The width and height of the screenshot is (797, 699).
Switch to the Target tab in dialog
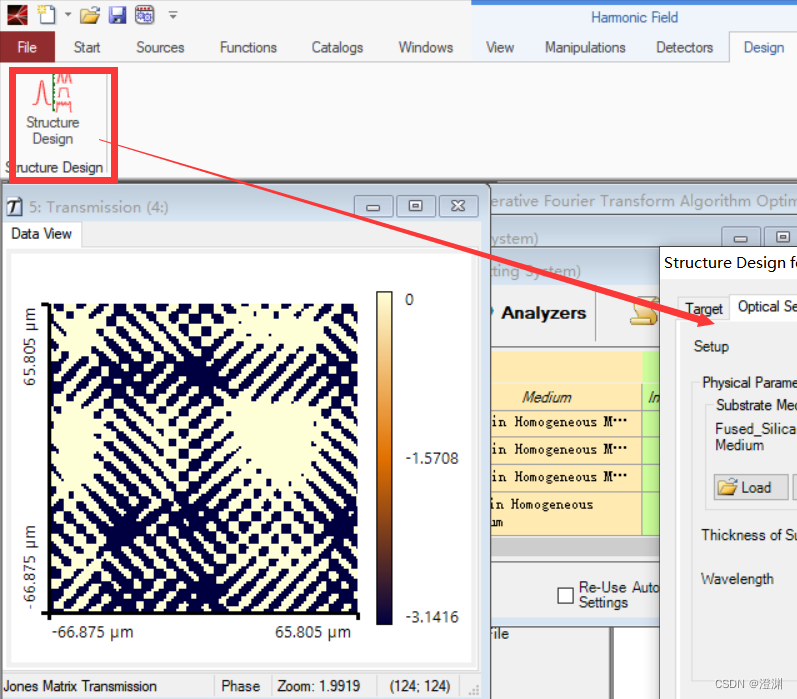tap(704, 308)
